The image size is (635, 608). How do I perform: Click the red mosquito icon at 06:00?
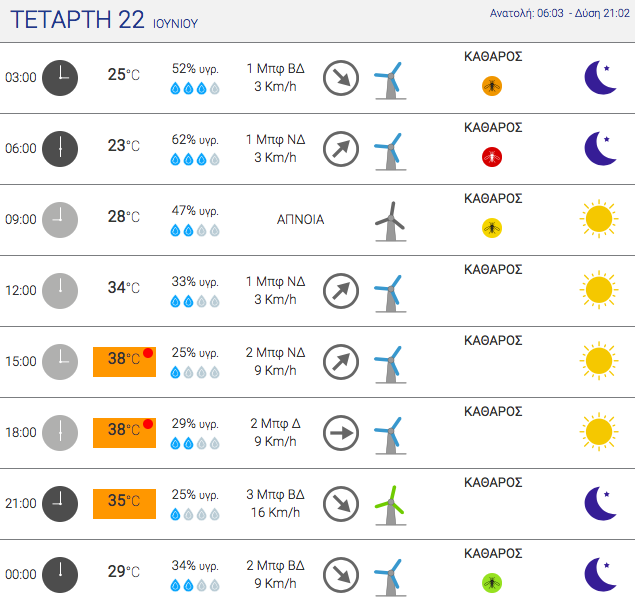[x=492, y=157]
